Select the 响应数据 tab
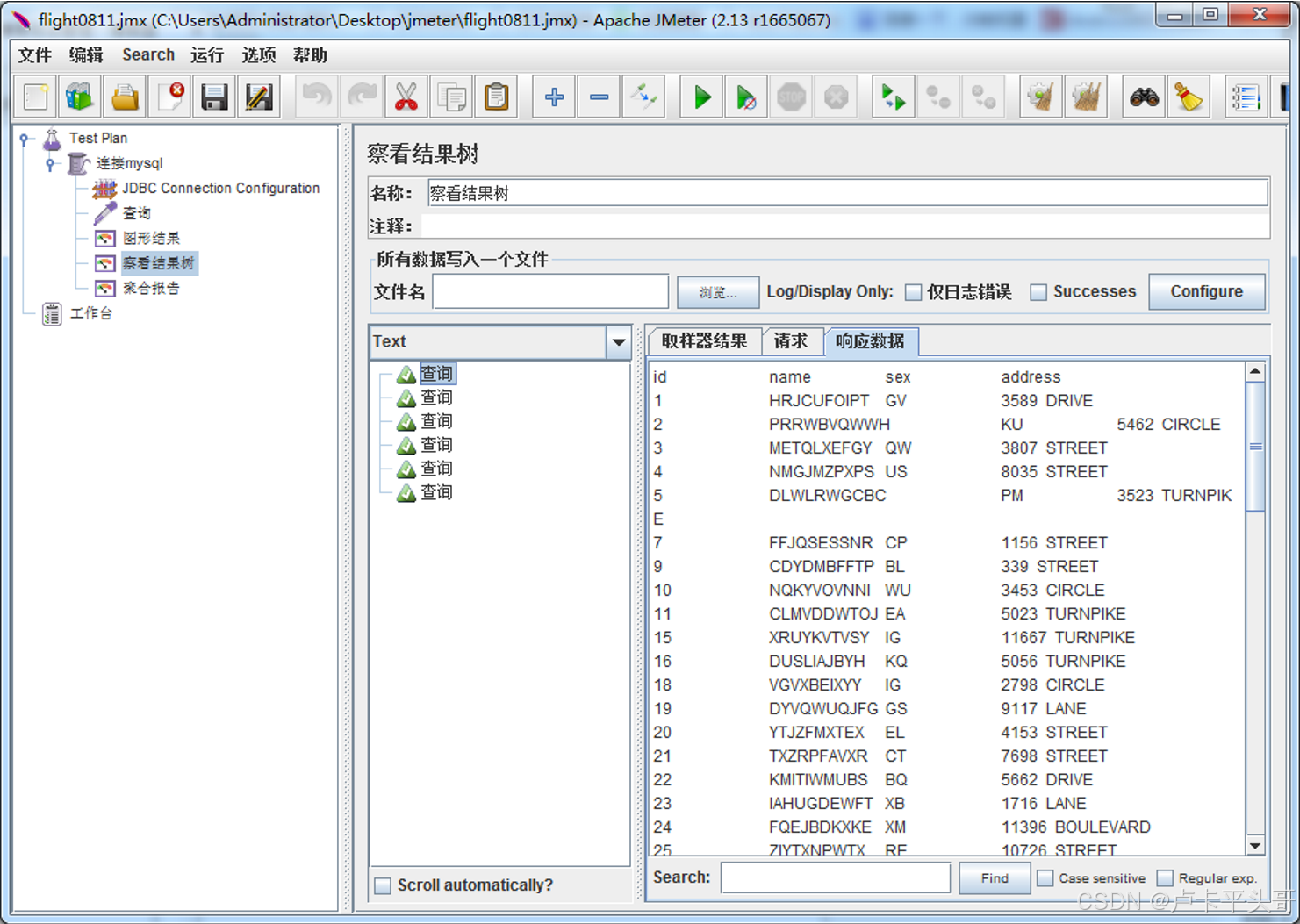1300x924 pixels. [x=870, y=341]
